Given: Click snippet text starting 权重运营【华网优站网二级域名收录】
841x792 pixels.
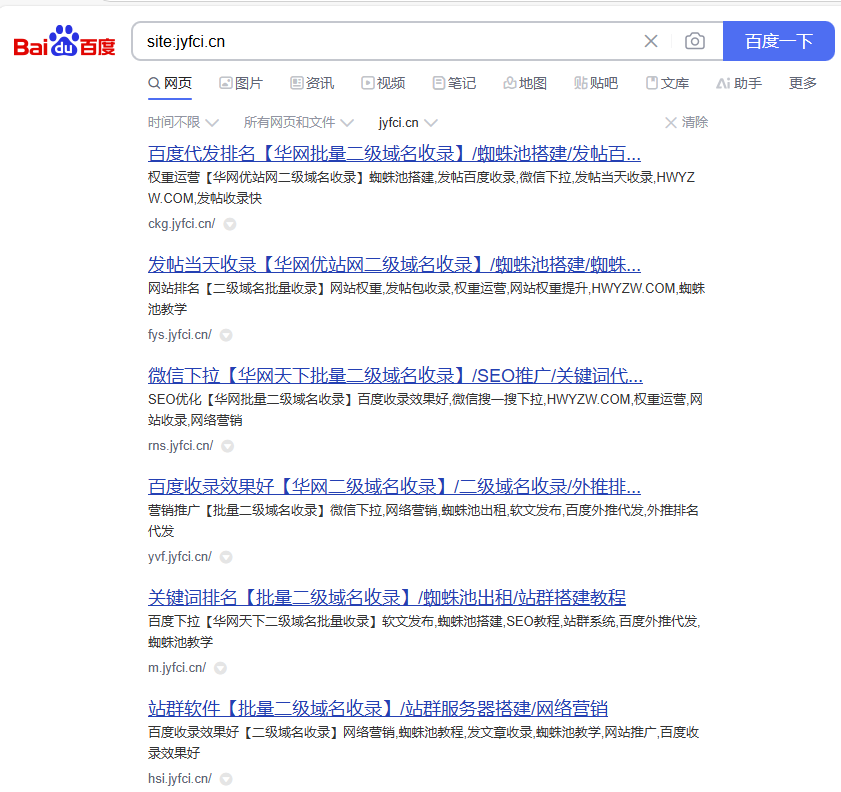Looking at the screenshot, I should click(x=422, y=188).
